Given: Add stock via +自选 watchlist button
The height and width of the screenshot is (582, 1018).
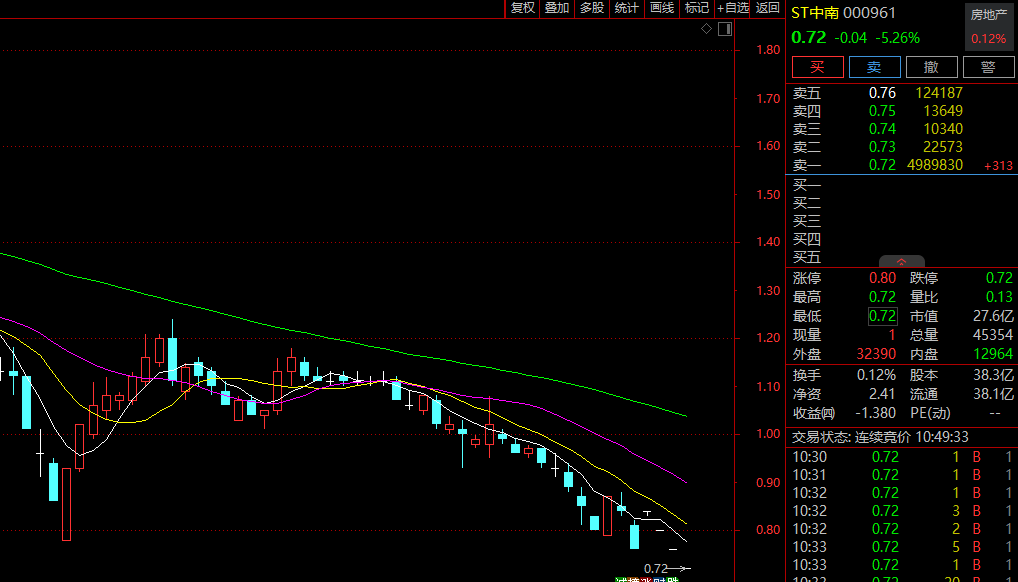Looking at the screenshot, I should coord(732,8).
